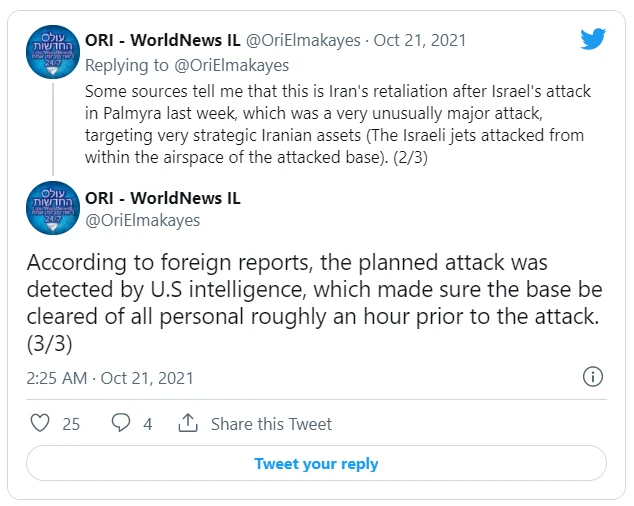Click the top ORI profile avatar
Image resolution: width=634 pixels, height=506 pixels.
(53, 51)
